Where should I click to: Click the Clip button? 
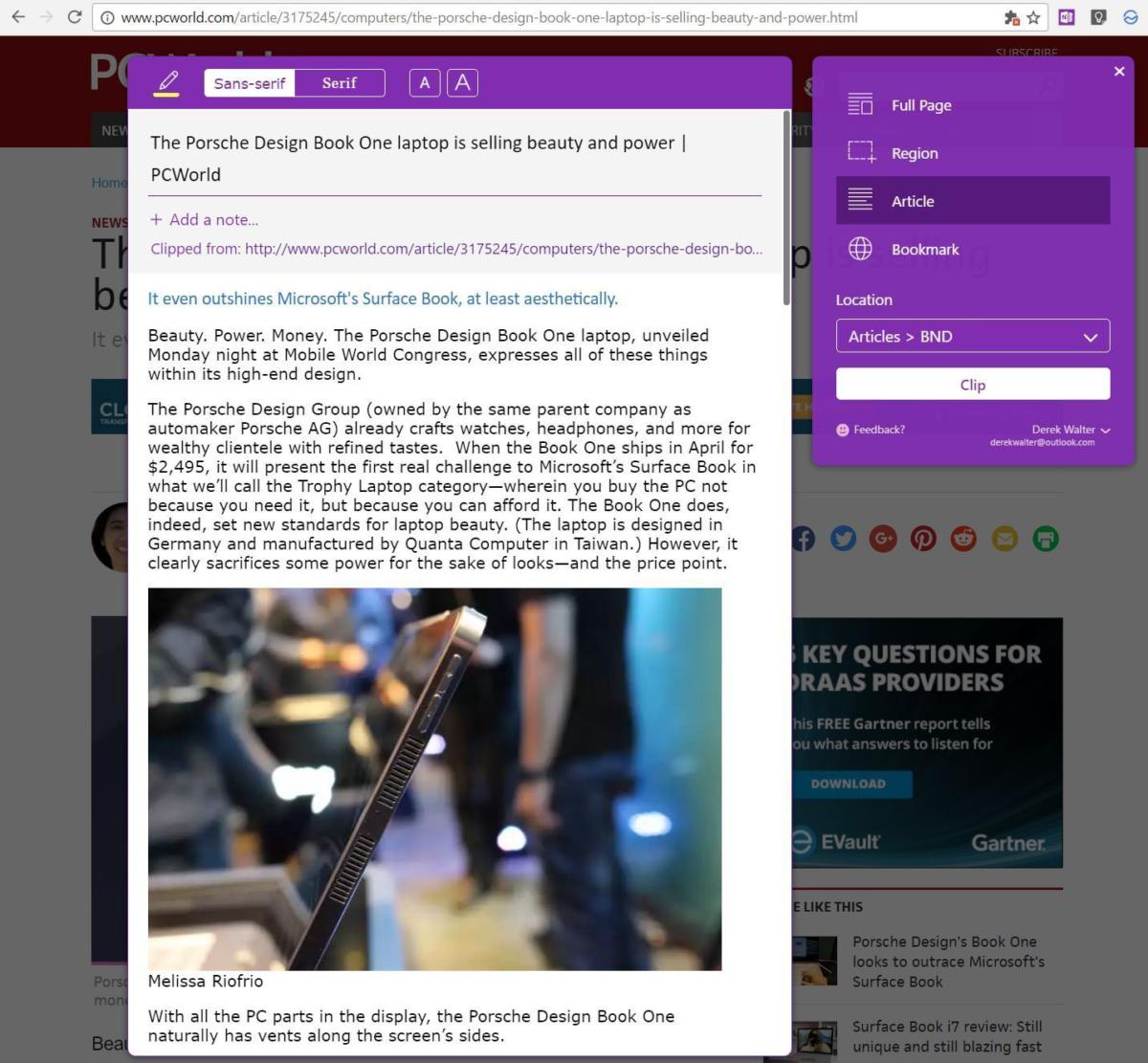point(973,385)
